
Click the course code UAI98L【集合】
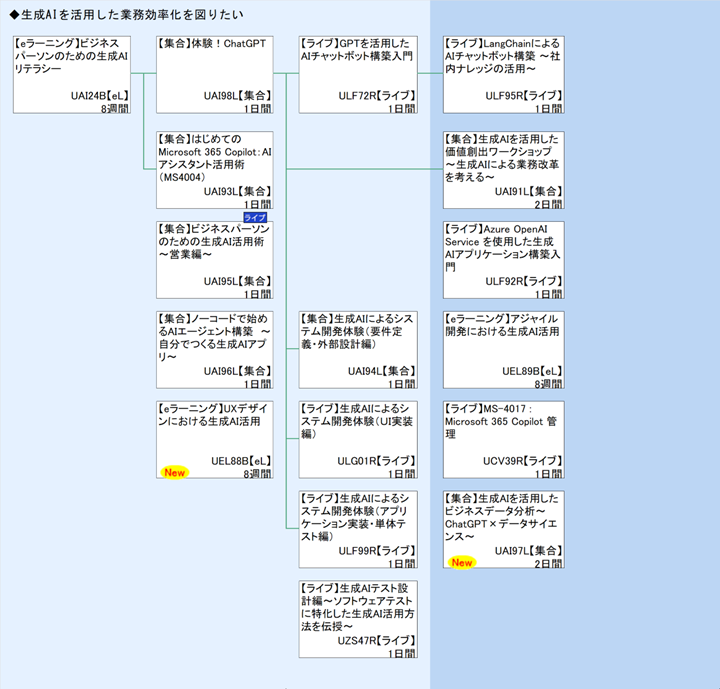point(238,96)
